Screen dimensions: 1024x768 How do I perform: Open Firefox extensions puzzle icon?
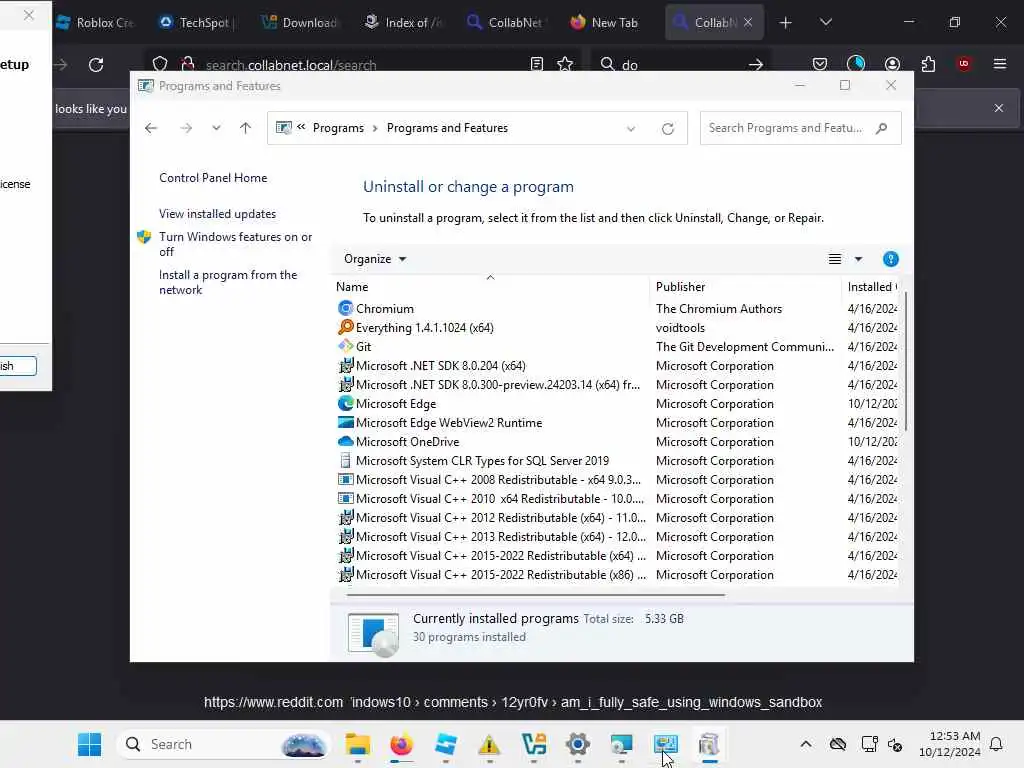(928, 64)
